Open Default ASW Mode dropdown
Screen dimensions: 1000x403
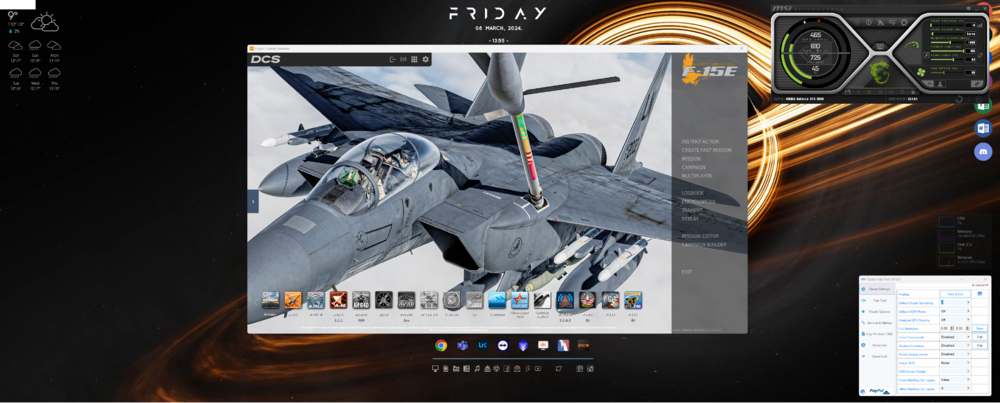(955, 311)
